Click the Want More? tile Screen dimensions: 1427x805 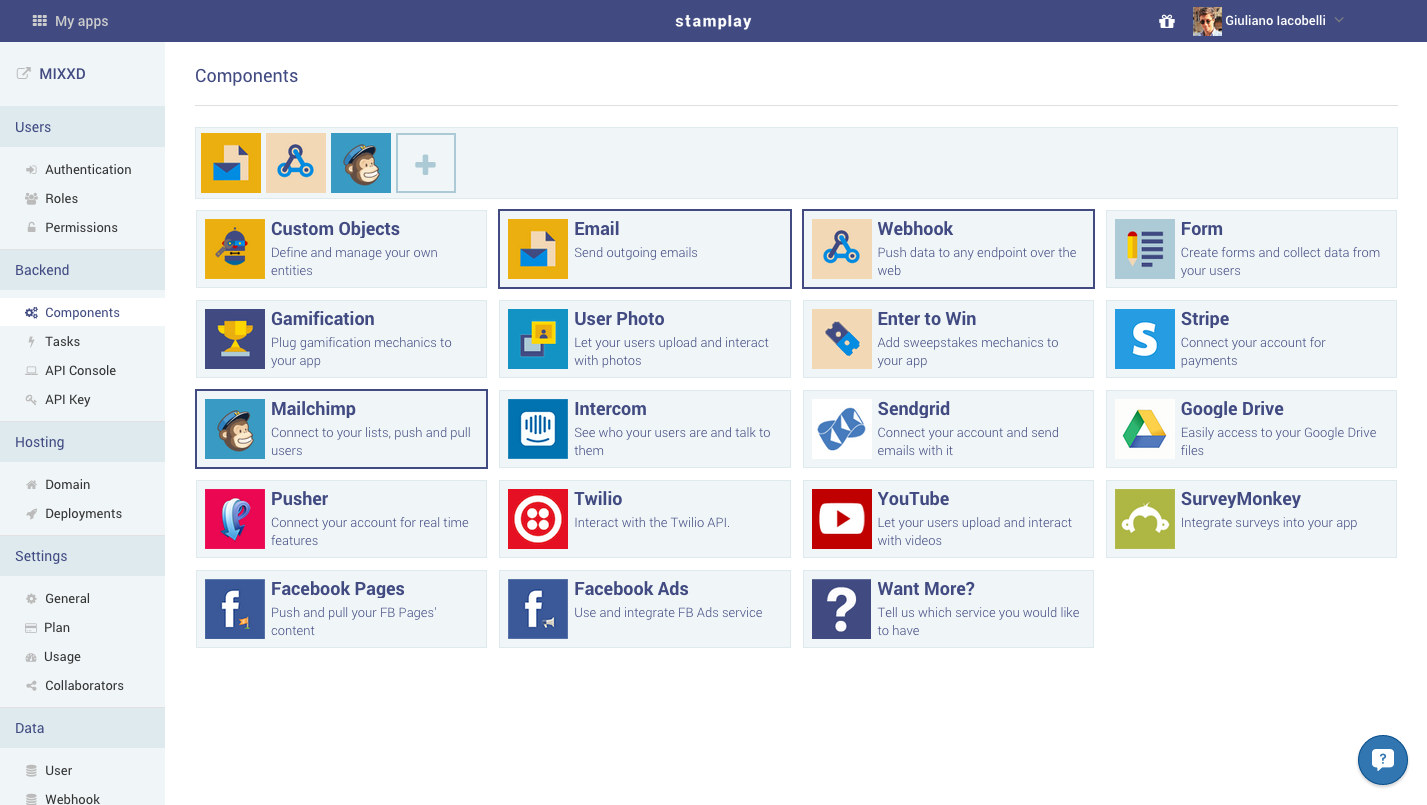point(948,609)
